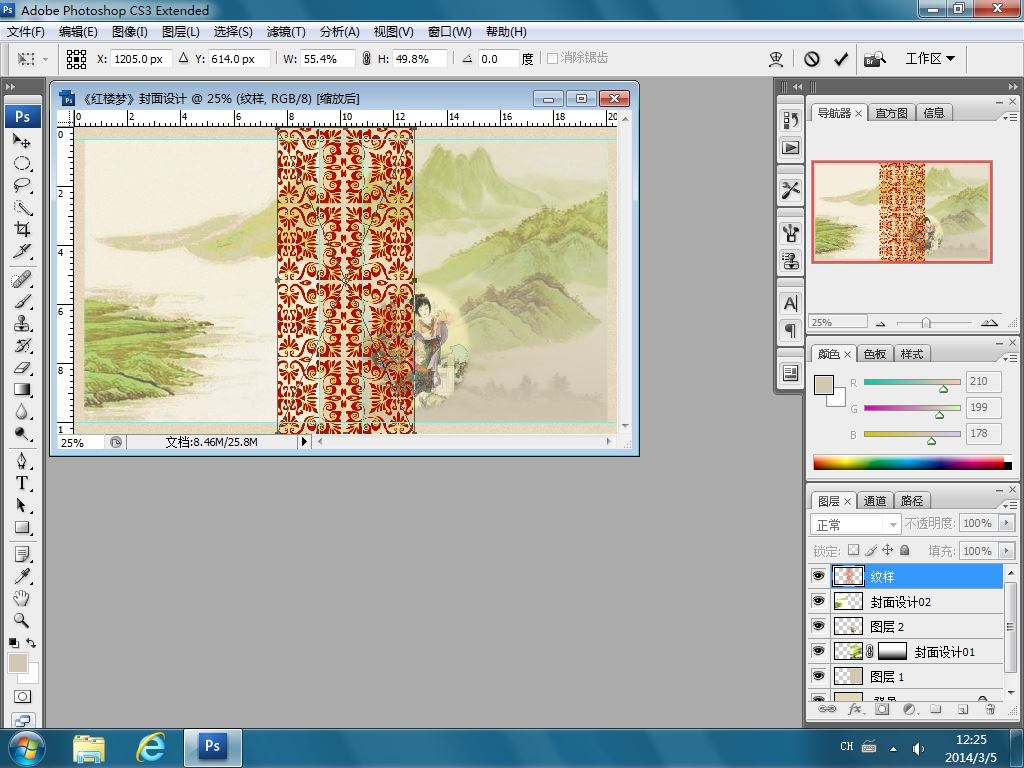
Task: Click the foreground color swatch in toolbox
Action: (x=18, y=663)
